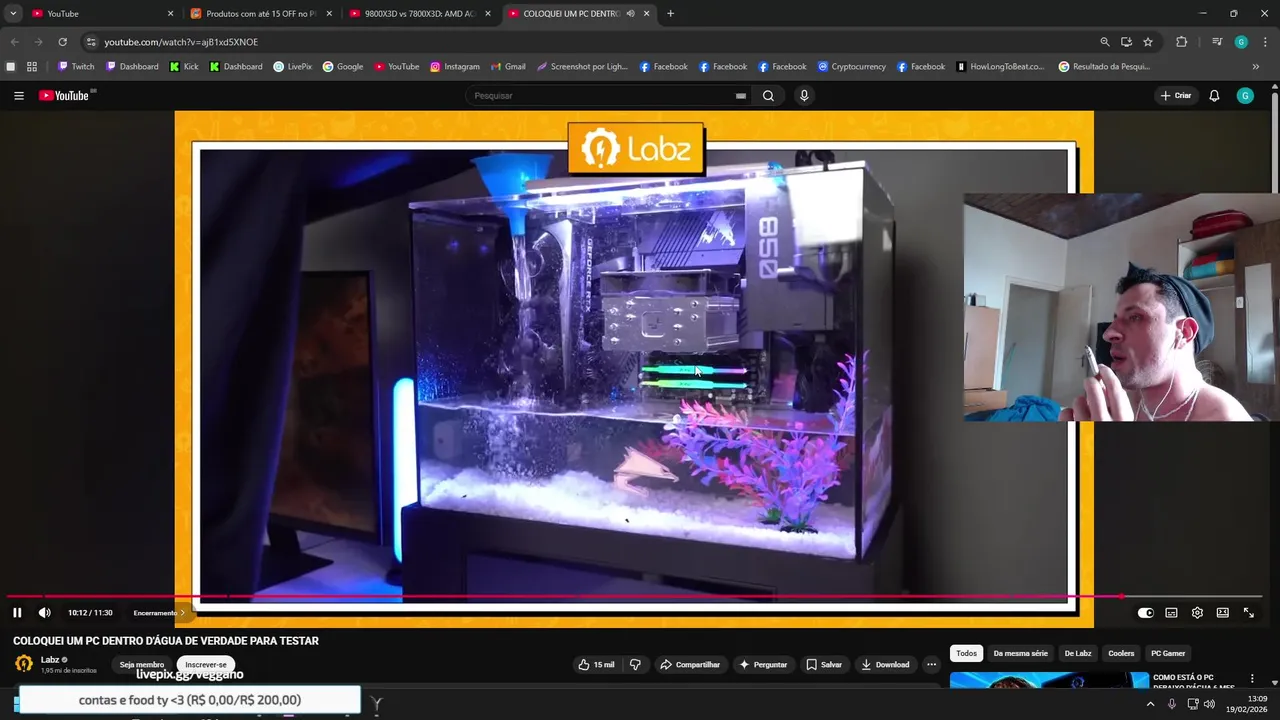This screenshot has height=720, width=1280.
Task: Open the Criar create menu
Action: (x=1176, y=96)
